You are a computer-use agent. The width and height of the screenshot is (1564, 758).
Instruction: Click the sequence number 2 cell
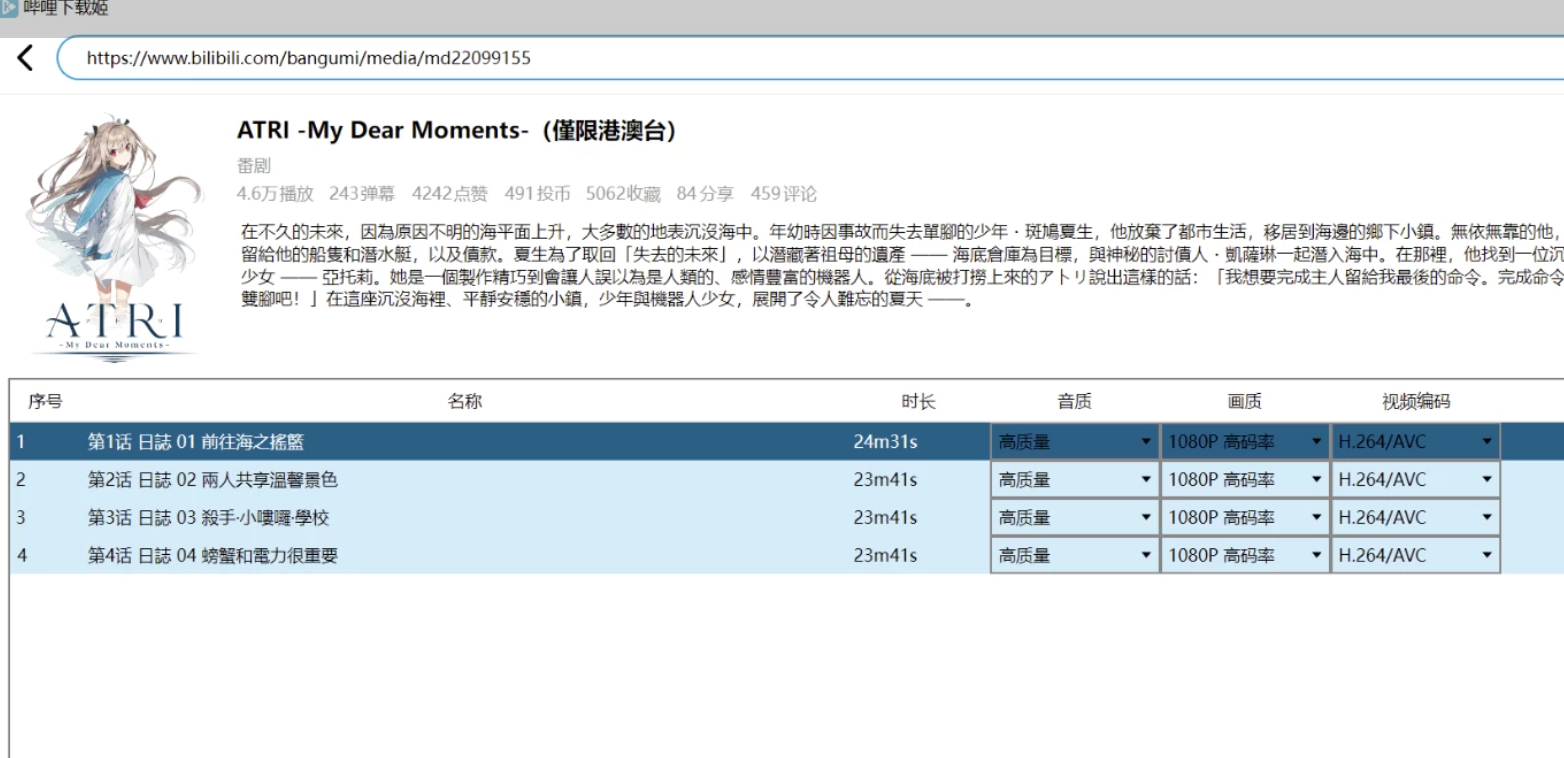coord(20,480)
